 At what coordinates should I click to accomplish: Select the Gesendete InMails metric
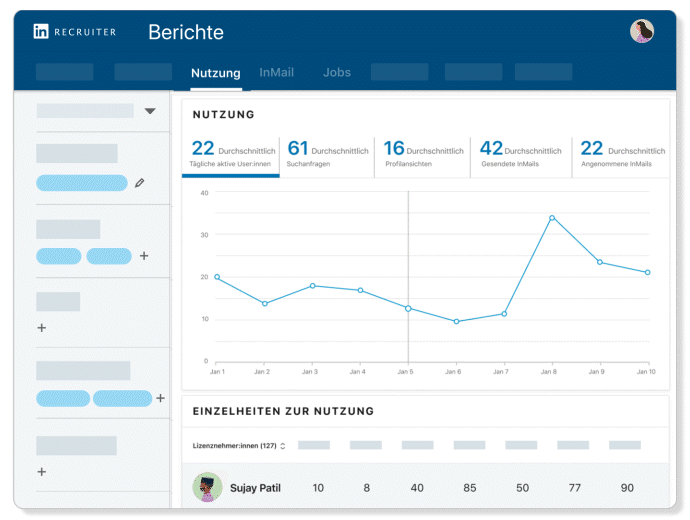(520, 155)
